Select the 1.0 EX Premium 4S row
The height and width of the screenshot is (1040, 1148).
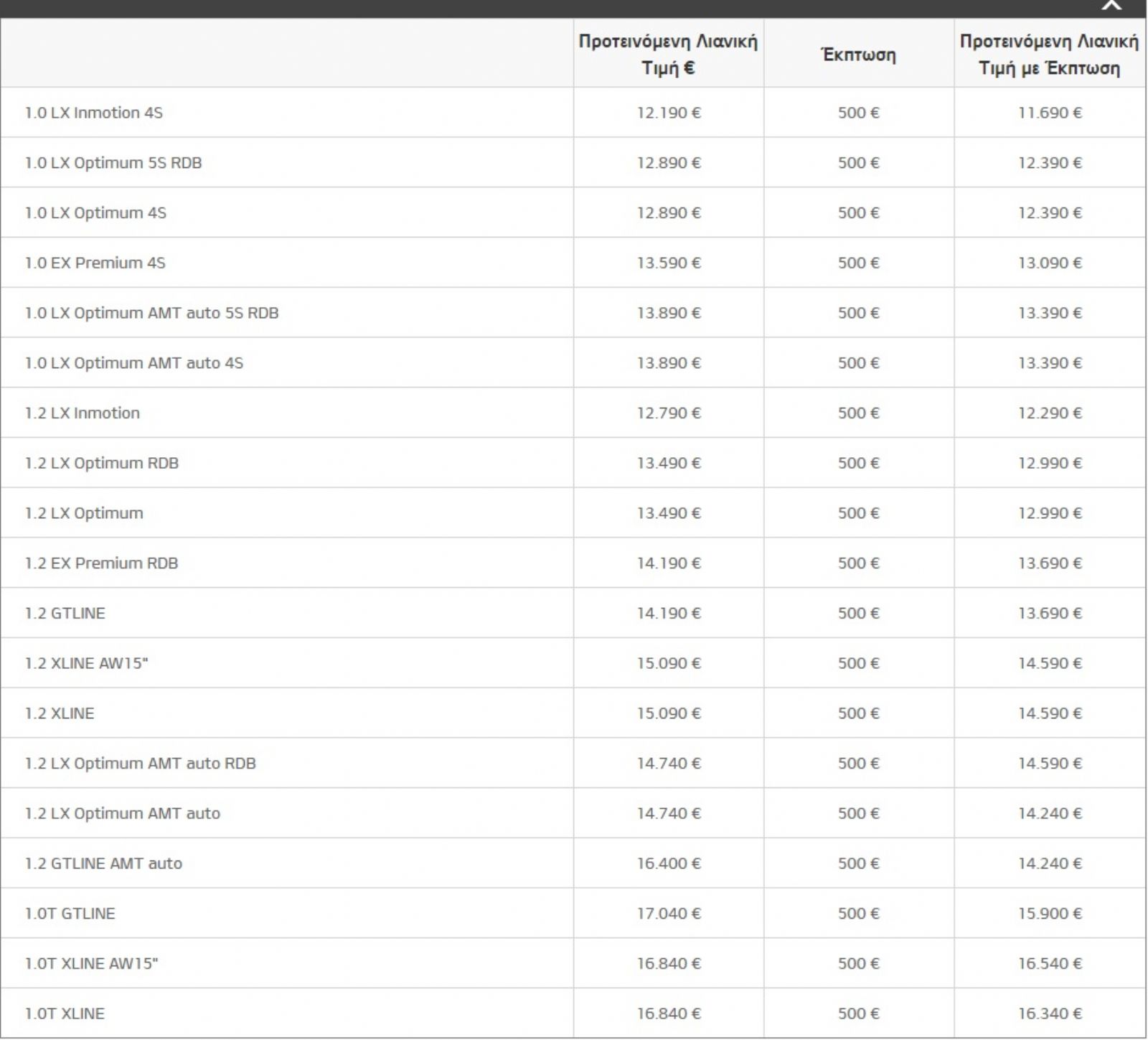coord(573,263)
